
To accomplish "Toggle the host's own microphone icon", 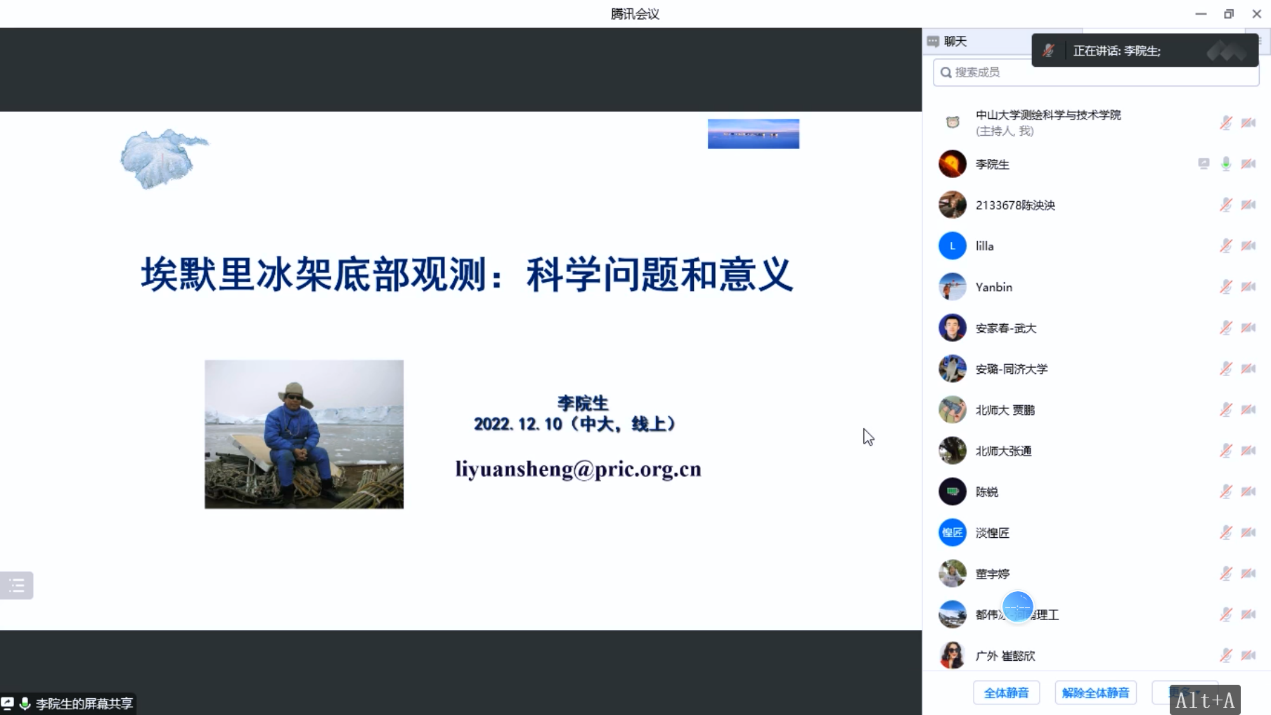I will pyautogui.click(x=1226, y=123).
